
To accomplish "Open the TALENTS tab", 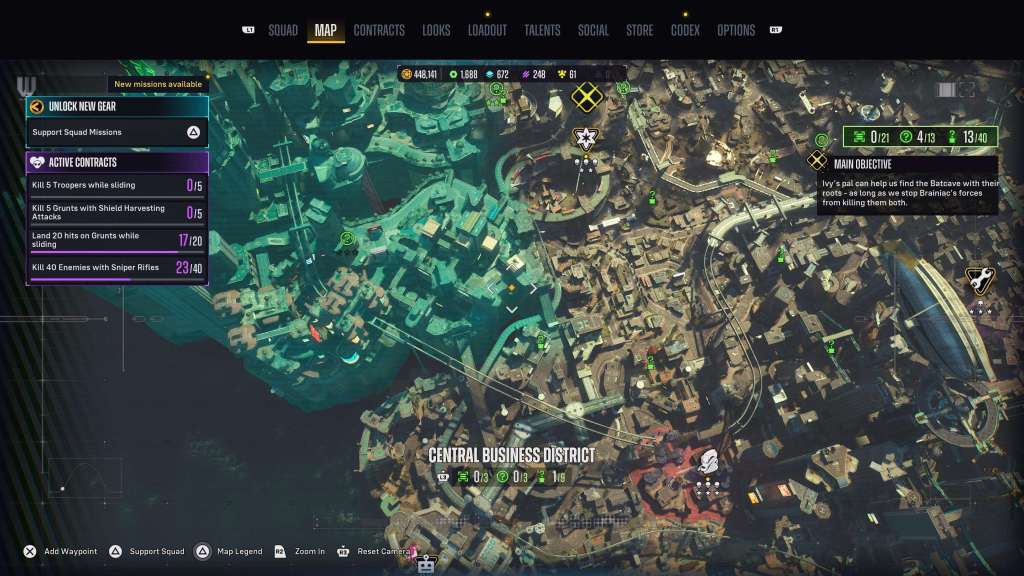I will click(x=542, y=30).
